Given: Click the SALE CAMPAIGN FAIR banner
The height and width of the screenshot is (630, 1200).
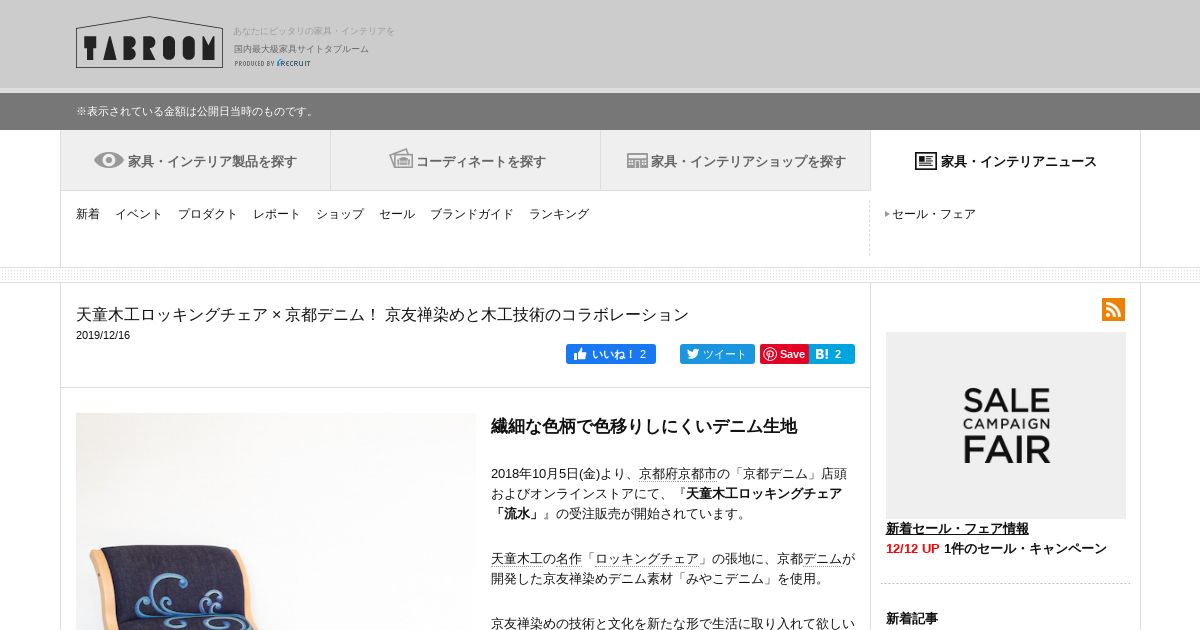Looking at the screenshot, I should tap(1006, 425).
